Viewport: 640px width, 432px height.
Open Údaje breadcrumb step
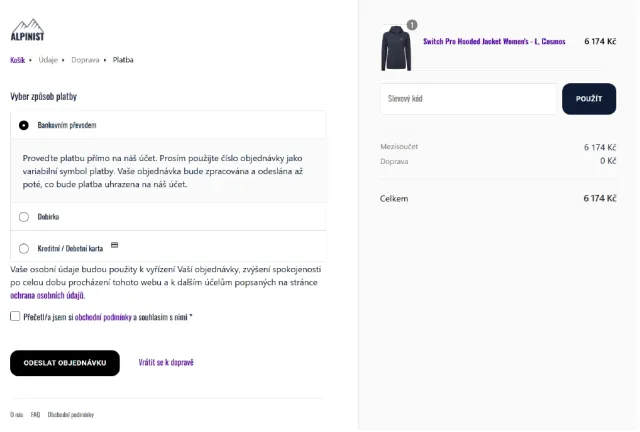[x=48, y=60]
